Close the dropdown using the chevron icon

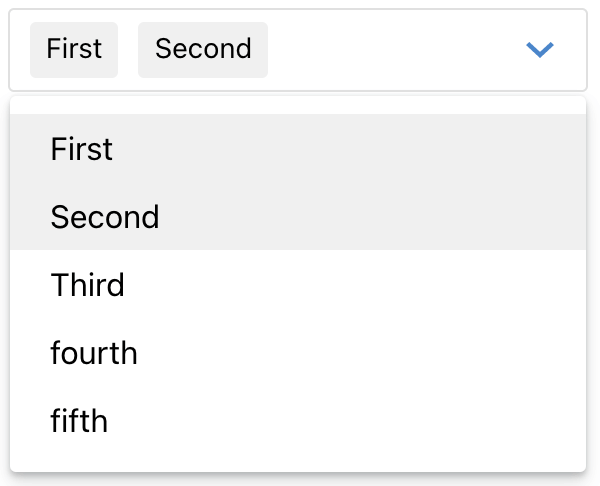(x=540, y=49)
